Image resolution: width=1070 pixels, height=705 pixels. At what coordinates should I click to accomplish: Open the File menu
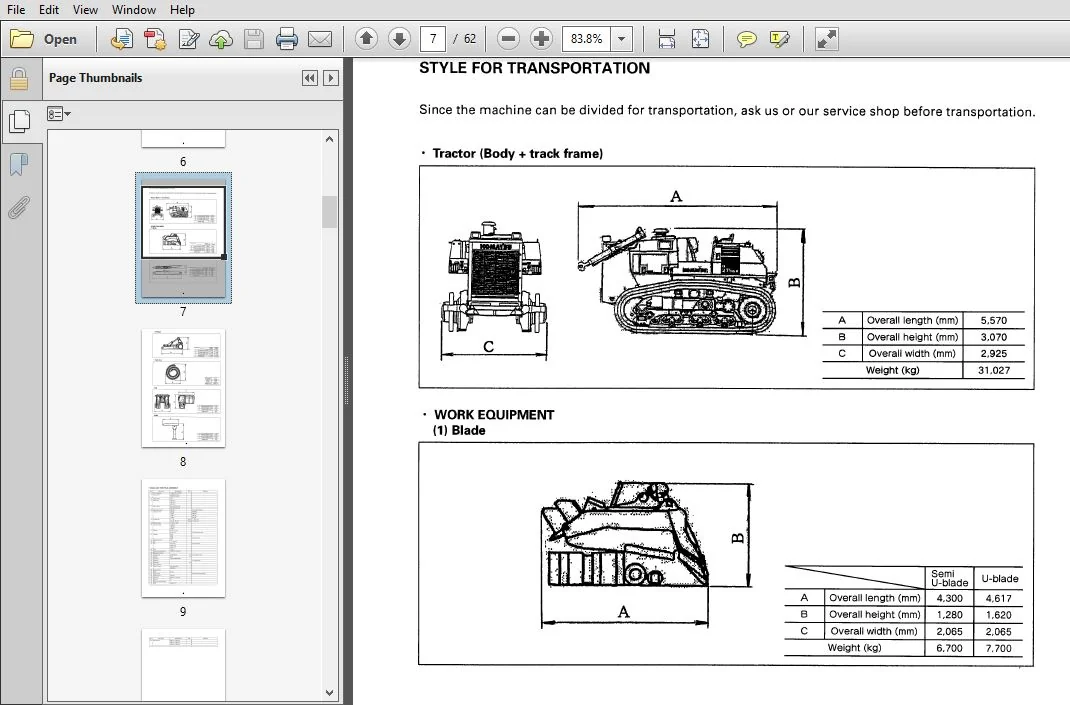16,10
